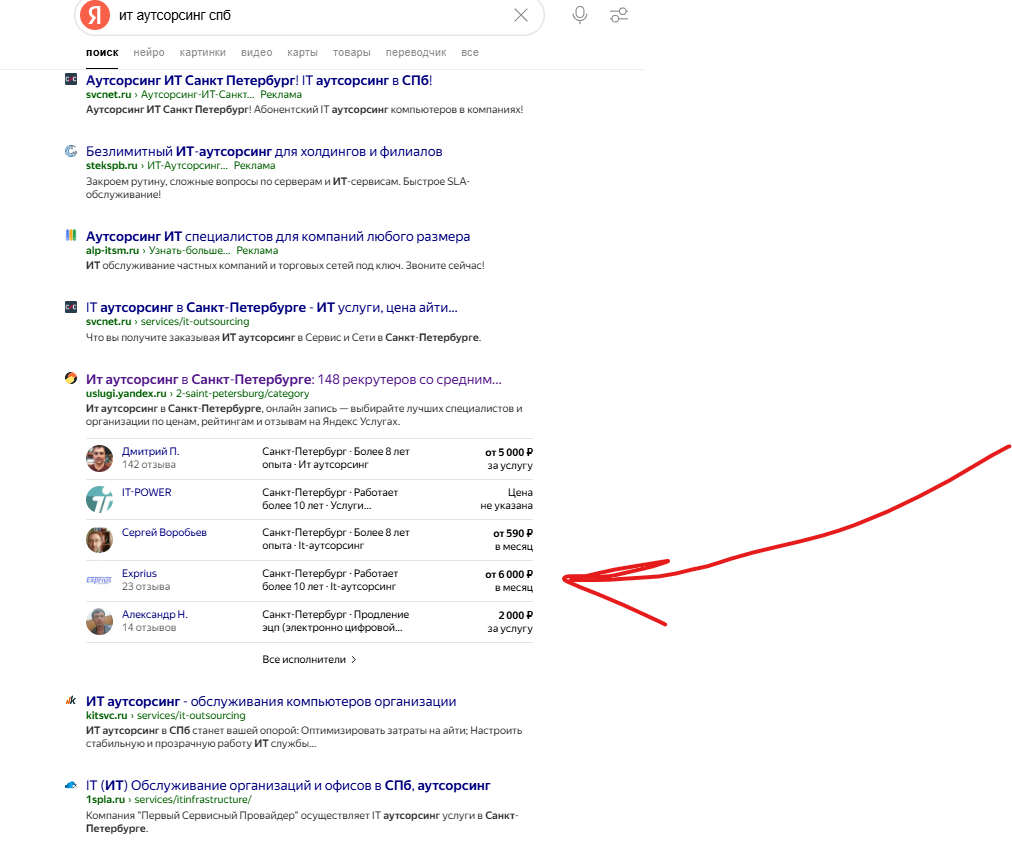
Task: Click 1spla.ru domain link
Action: coord(105,799)
